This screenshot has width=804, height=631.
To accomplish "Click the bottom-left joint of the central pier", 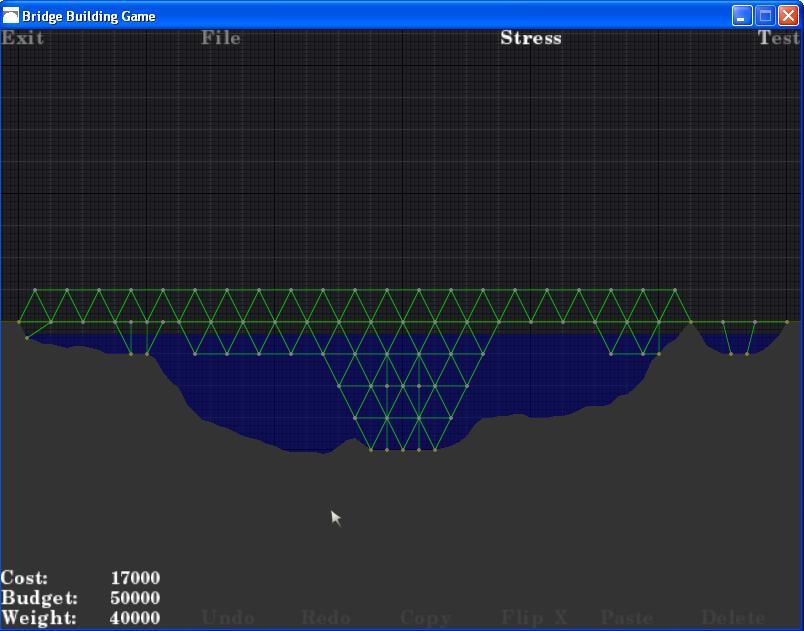I will tap(371, 450).
